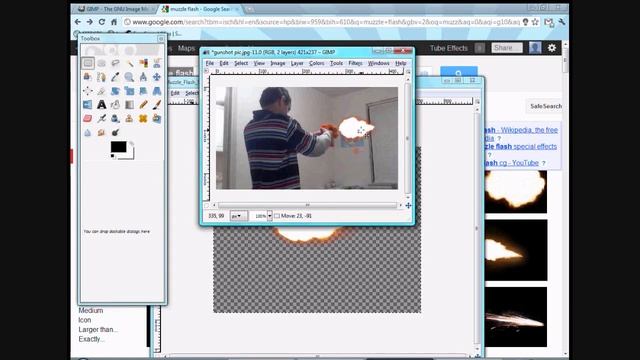This screenshot has width=640, height=360.
Task: Select the Blur/Sharpen tool
Action: tap(88, 132)
